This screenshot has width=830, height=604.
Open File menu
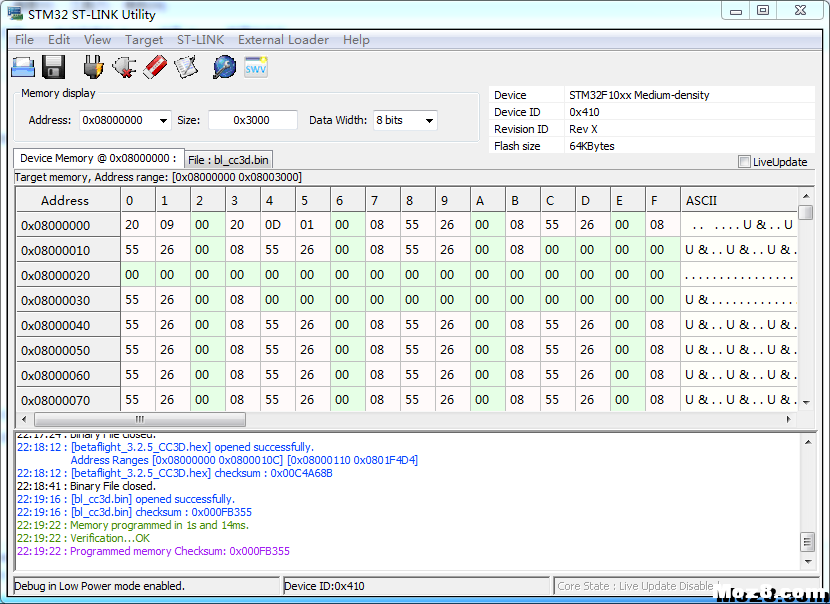[24, 40]
